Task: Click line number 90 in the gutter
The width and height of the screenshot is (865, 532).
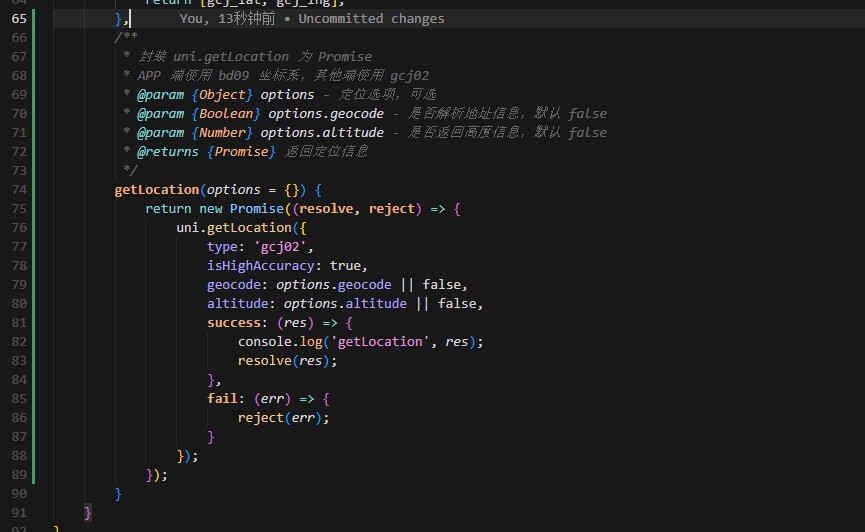Action: pyautogui.click(x=18, y=493)
